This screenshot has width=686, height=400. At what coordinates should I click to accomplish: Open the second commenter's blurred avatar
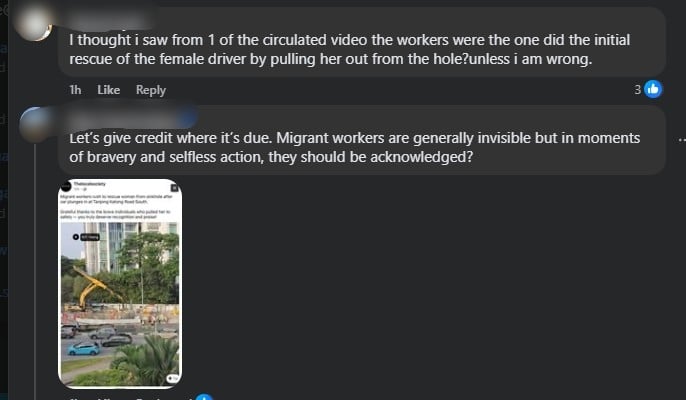point(37,125)
